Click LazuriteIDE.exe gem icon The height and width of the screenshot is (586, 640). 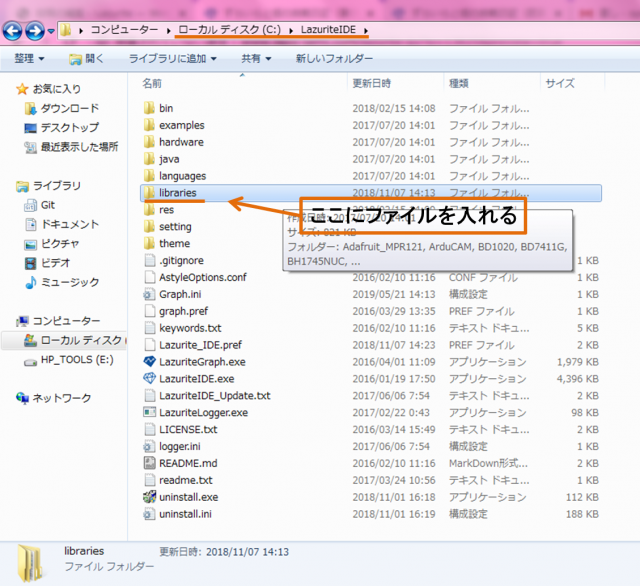[x=149, y=379]
